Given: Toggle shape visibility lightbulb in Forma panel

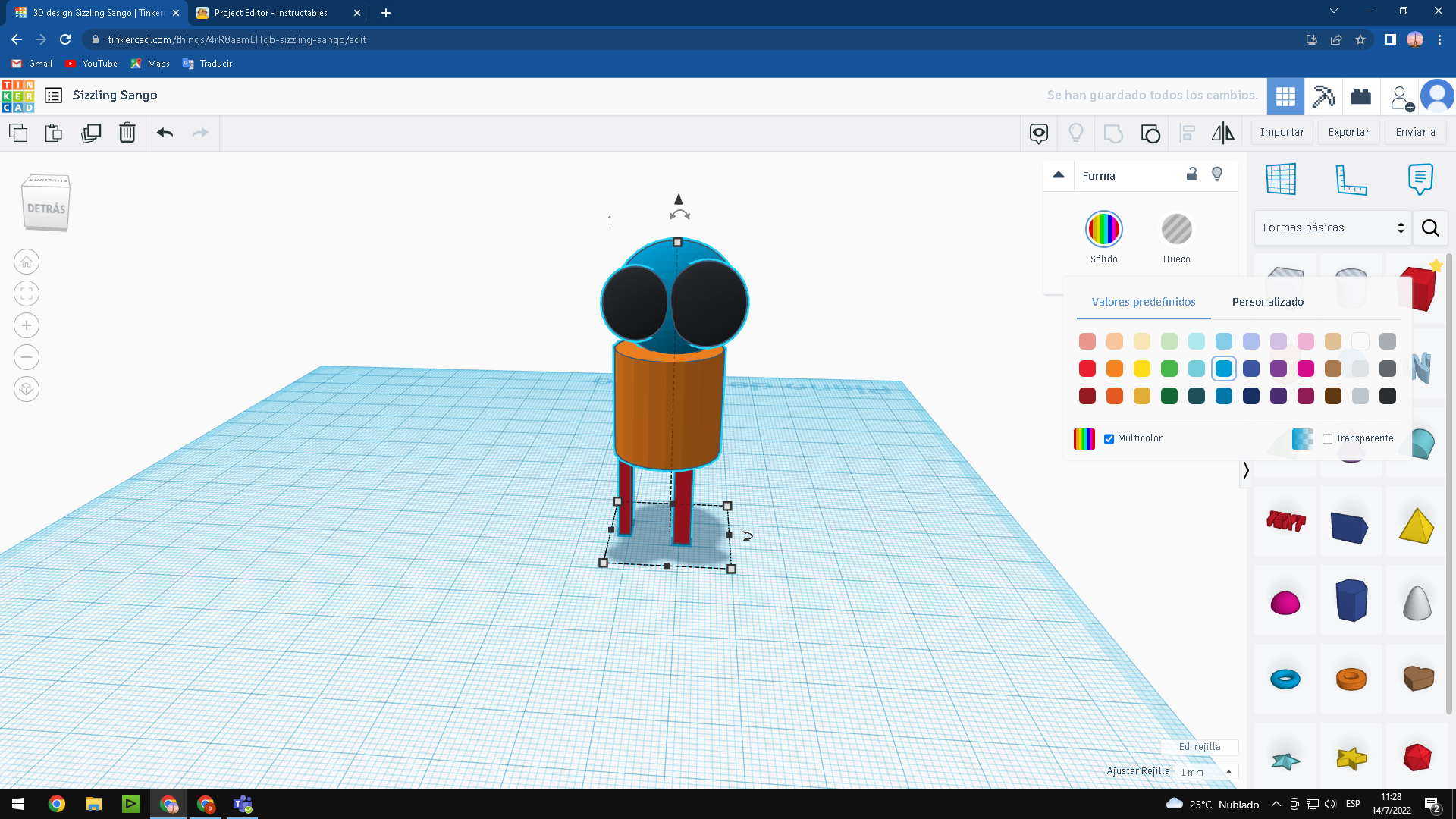Looking at the screenshot, I should [x=1217, y=174].
